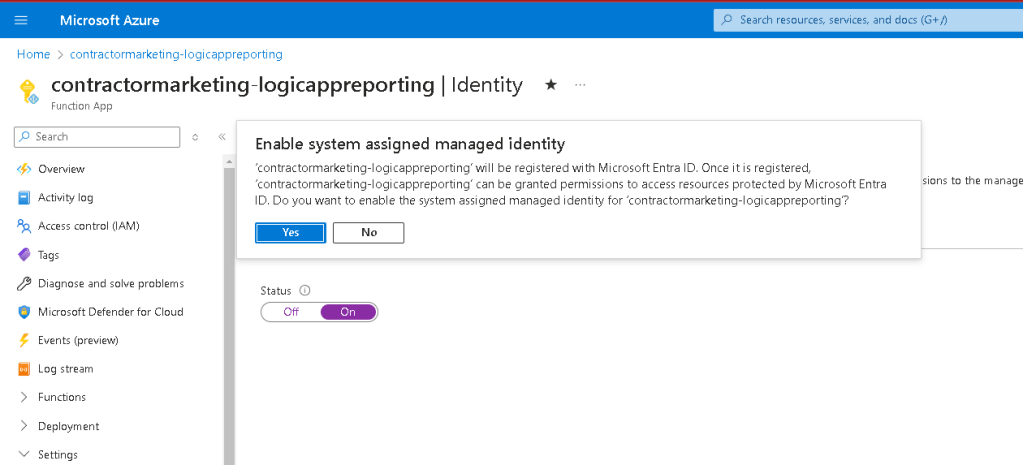Click the search magnifier in sidebar
Viewport: 1023px width, 465px height.
click(25, 137)
